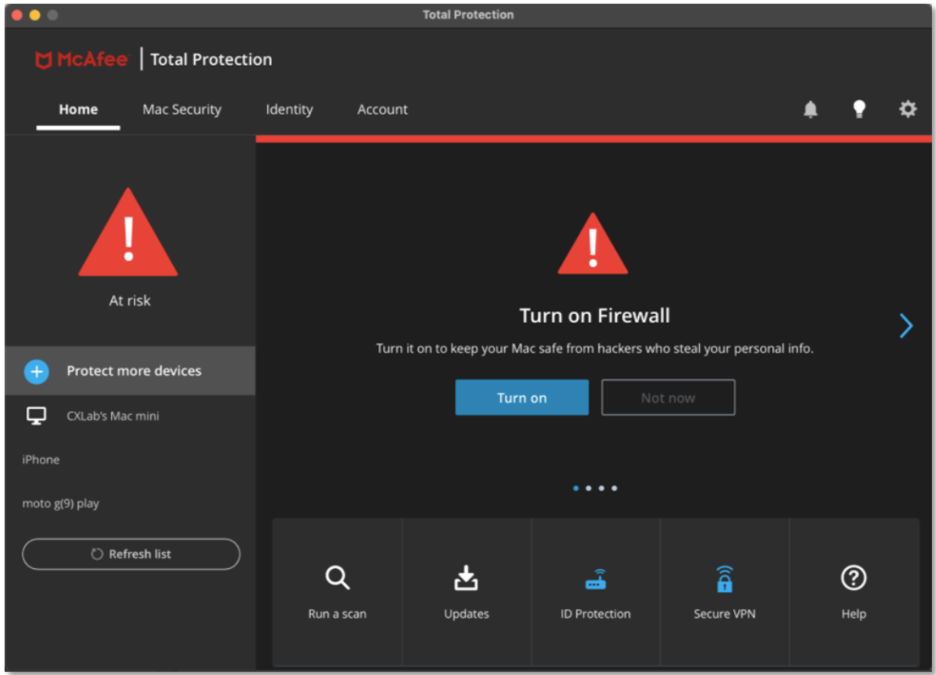Screen dimensions: 936x675
Task: Open the Updates download icon
Action: (x=466, y=578)
